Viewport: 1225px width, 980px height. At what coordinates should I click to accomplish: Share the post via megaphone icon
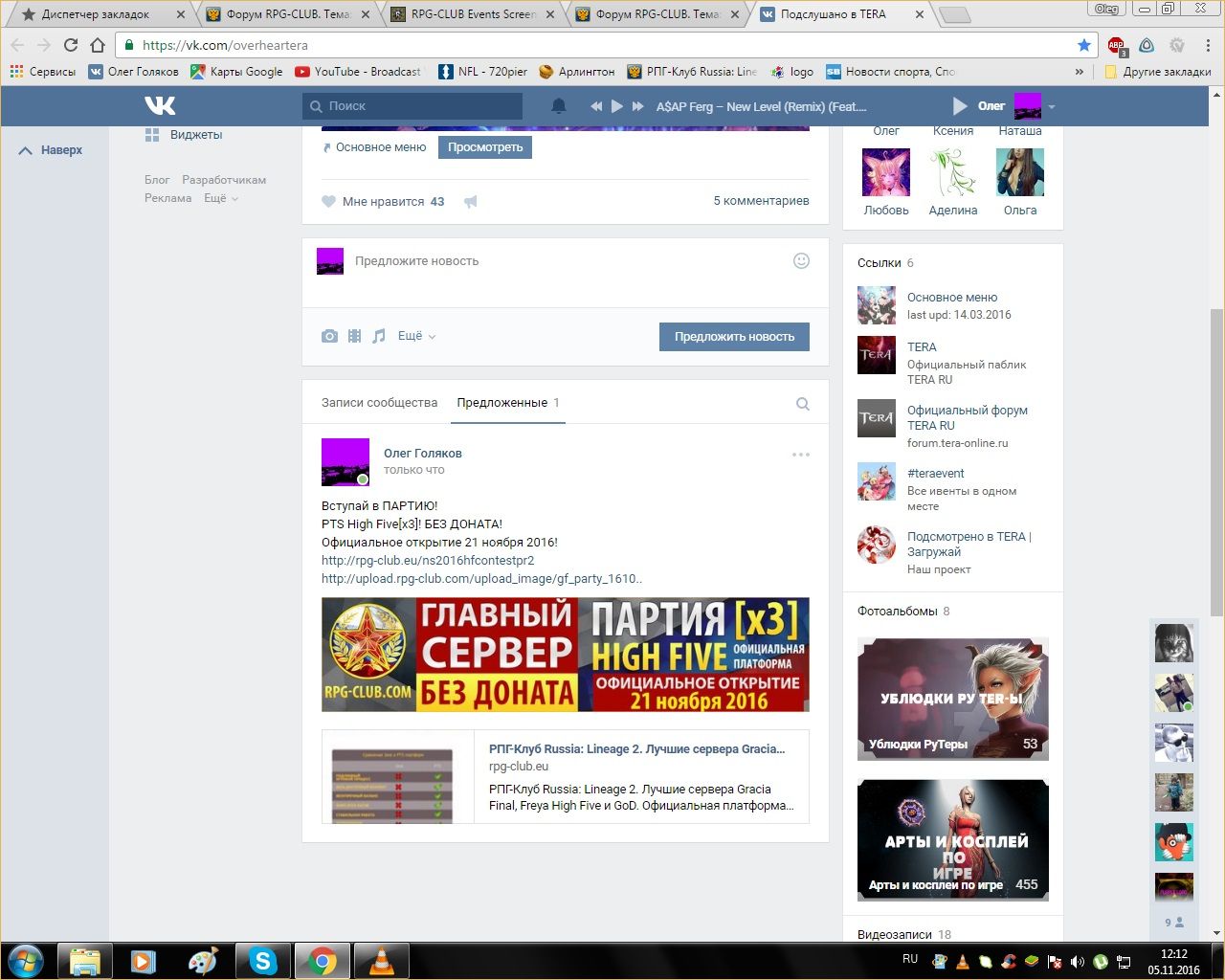(470, 202)
